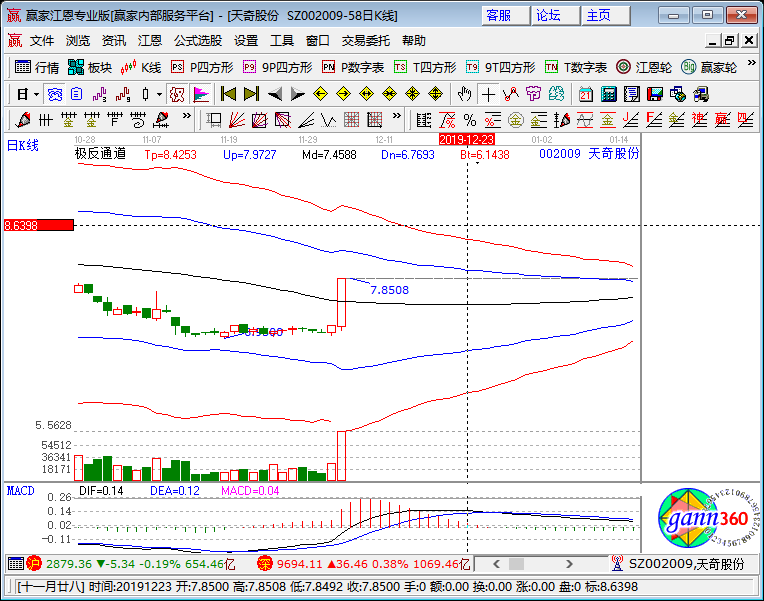
Task: Click the red 8.6398 price marker
Action: click(38, 225)
